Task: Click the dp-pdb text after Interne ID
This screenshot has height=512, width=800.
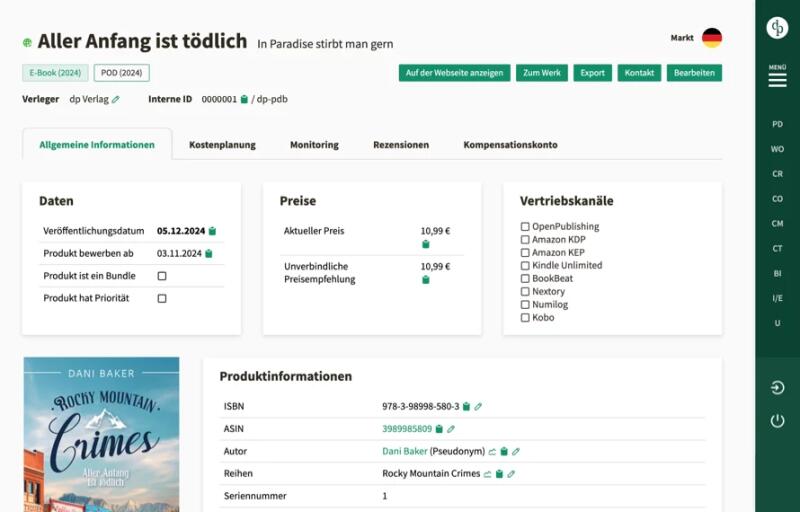Action: [272, 99]
